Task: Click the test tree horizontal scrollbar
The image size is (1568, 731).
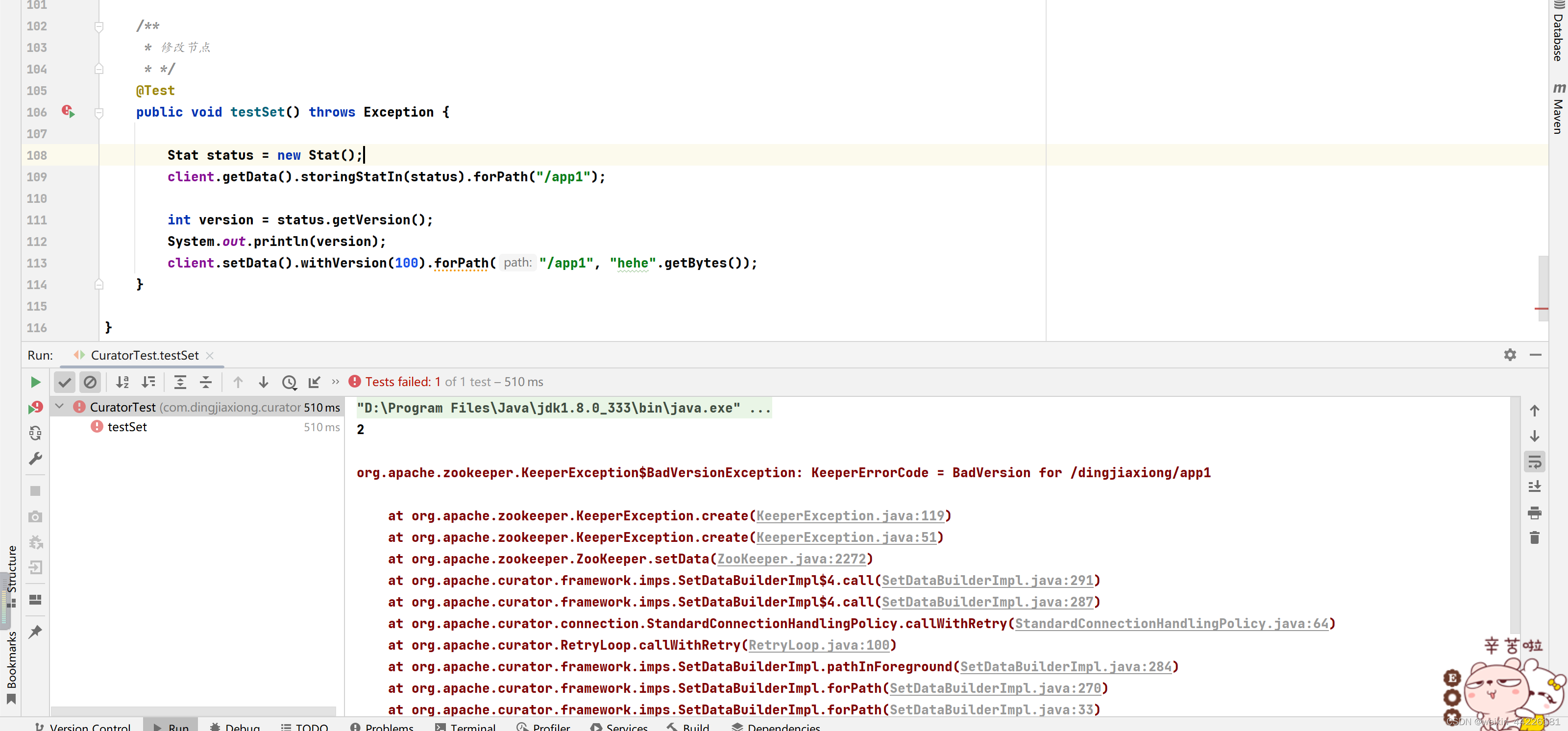Action: pos(194,711)
